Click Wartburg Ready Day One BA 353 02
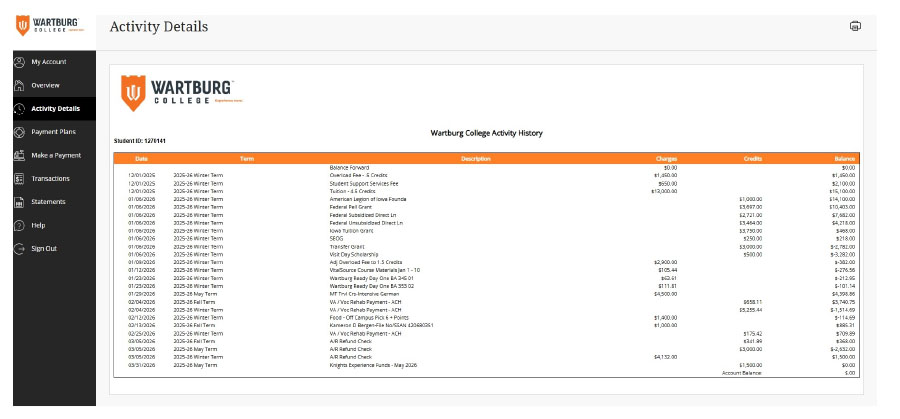This screenshot has height=419, width=900. click(x=371, y=286)
